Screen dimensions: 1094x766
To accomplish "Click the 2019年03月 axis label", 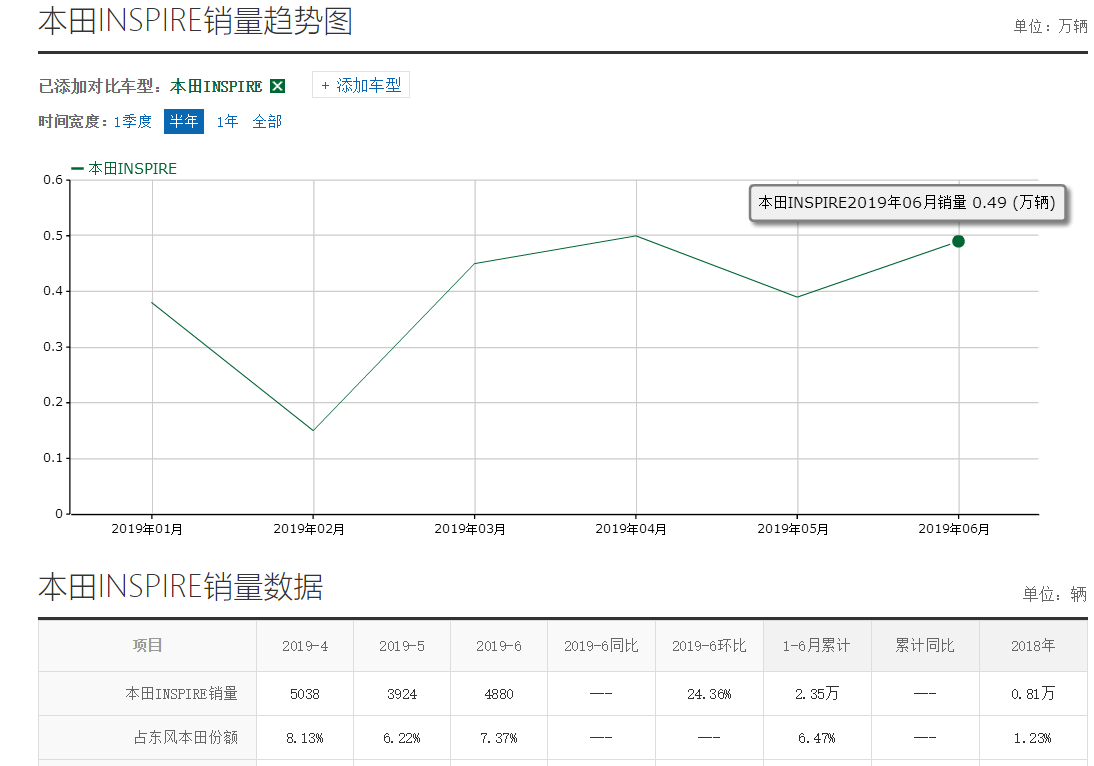I will tap(470, 529).
